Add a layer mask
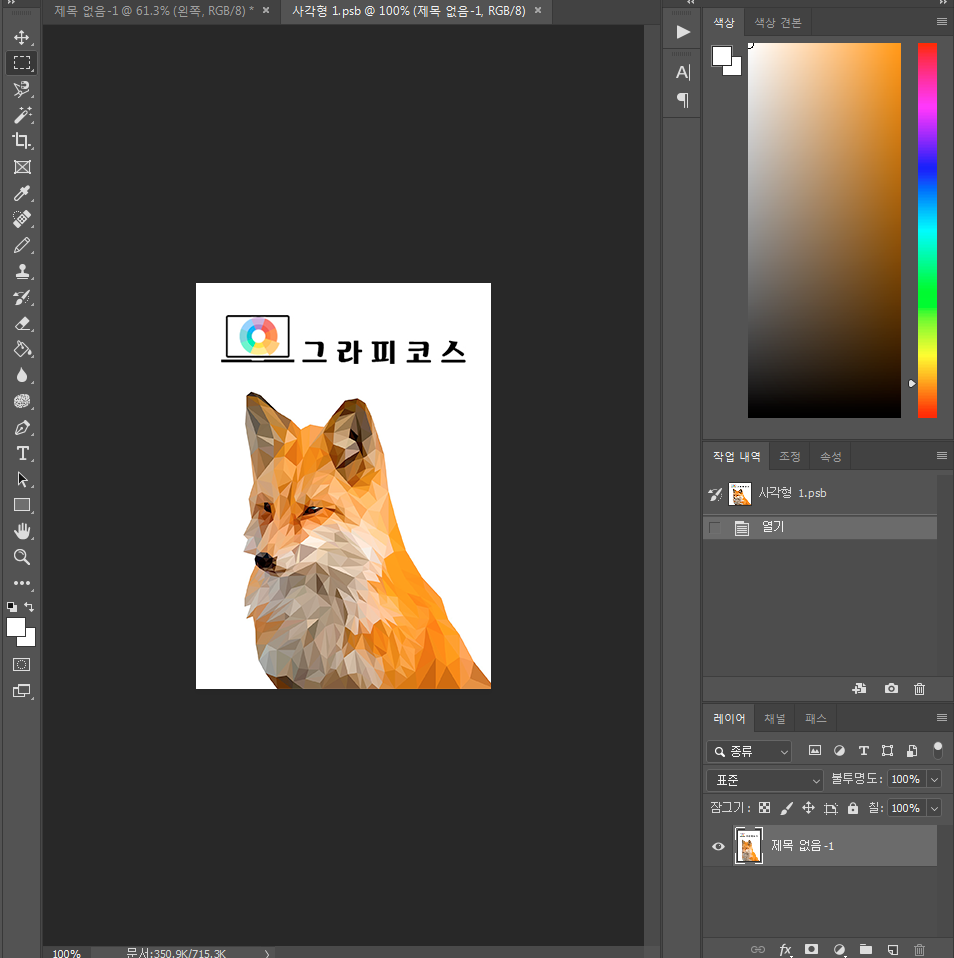954x958 pixels. 811,949
